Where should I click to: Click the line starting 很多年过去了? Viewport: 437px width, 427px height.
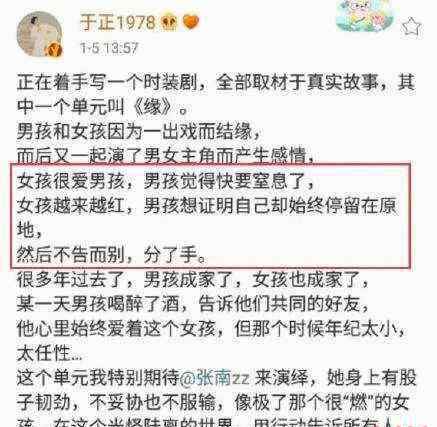tap(193, 280)
